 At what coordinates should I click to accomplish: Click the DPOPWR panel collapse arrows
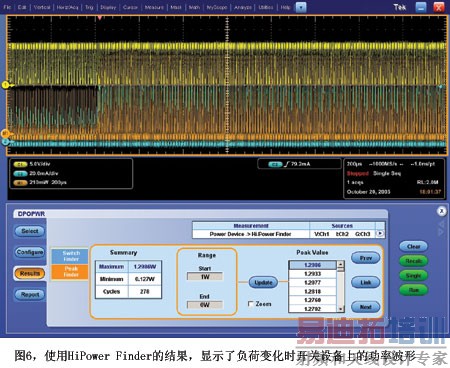[x=441, y=228]
